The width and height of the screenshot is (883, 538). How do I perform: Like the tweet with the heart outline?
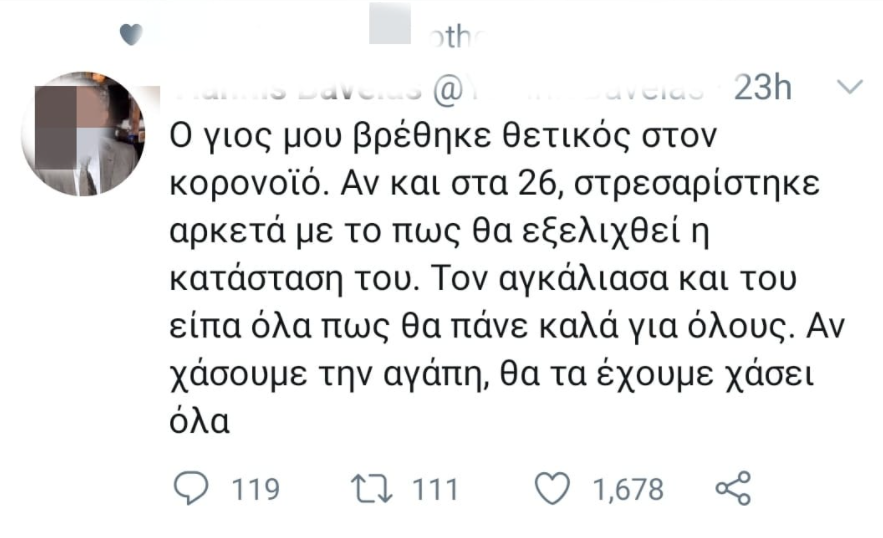coord(551,489)
